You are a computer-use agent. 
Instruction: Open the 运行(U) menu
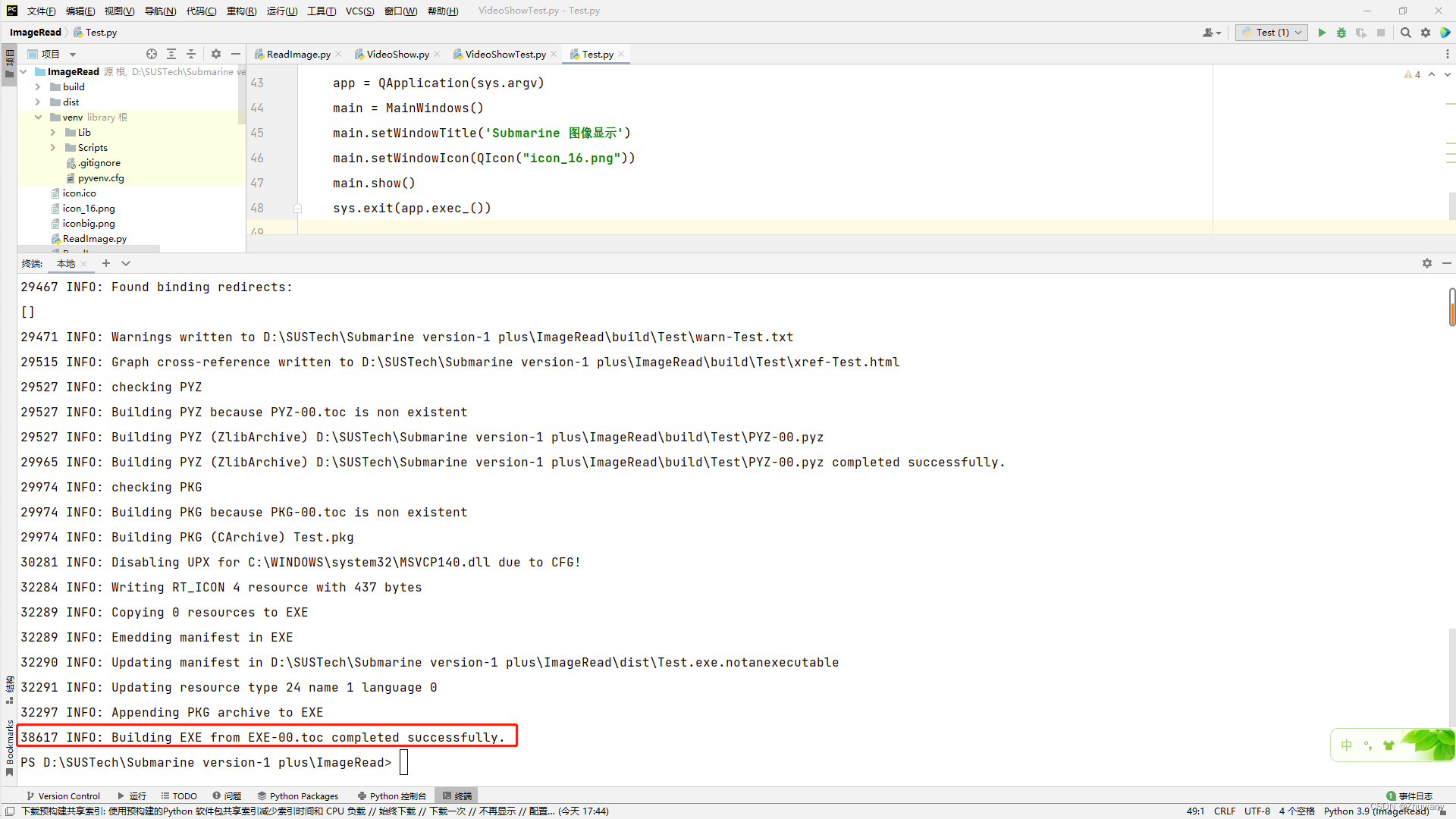click(x=281, y=11)
